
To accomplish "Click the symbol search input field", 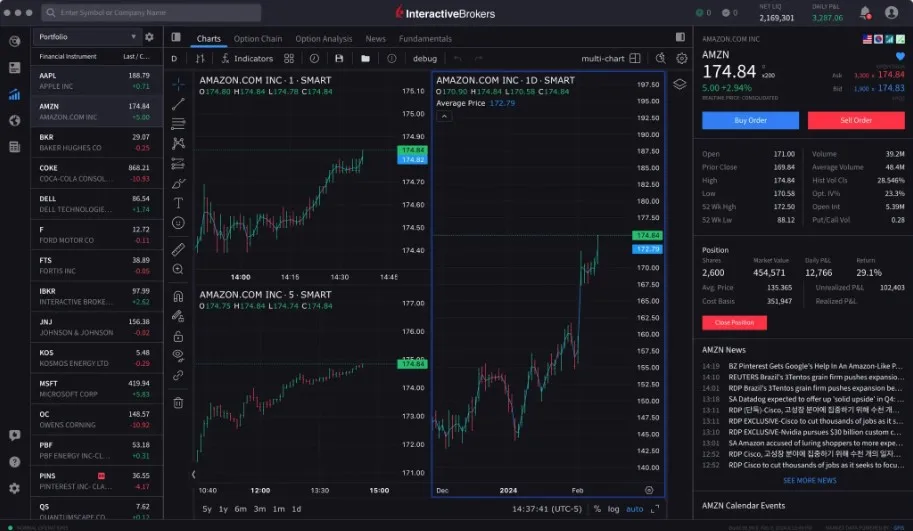I will tap(152, 13).
